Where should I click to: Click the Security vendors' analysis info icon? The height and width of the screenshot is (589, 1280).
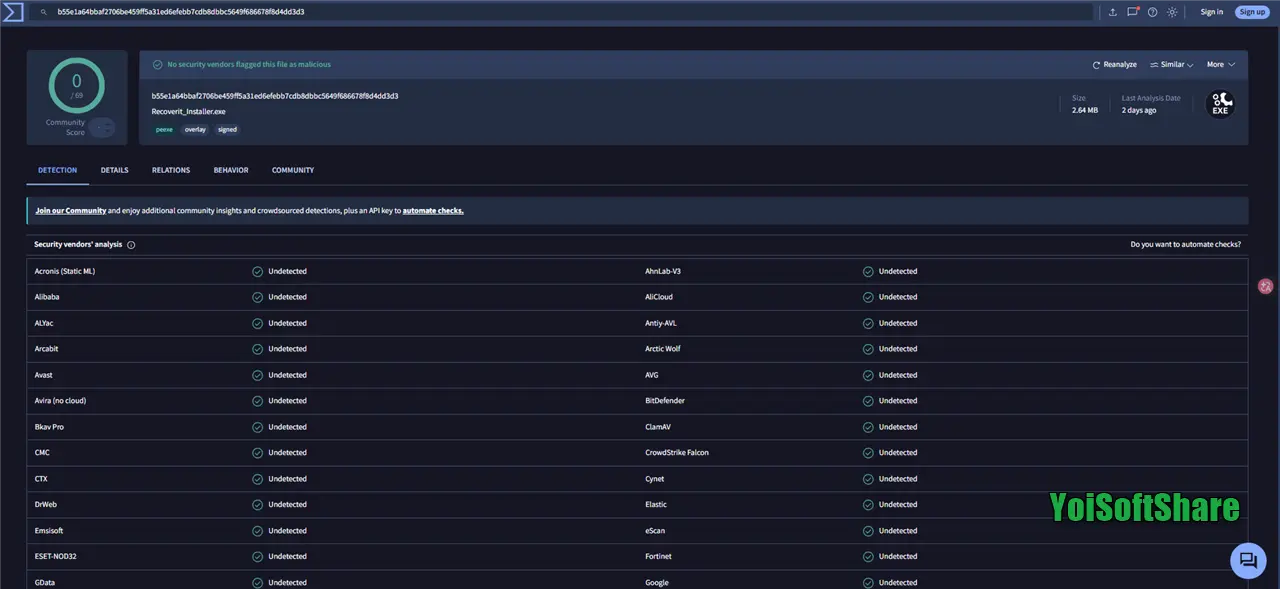pos(131,244)
